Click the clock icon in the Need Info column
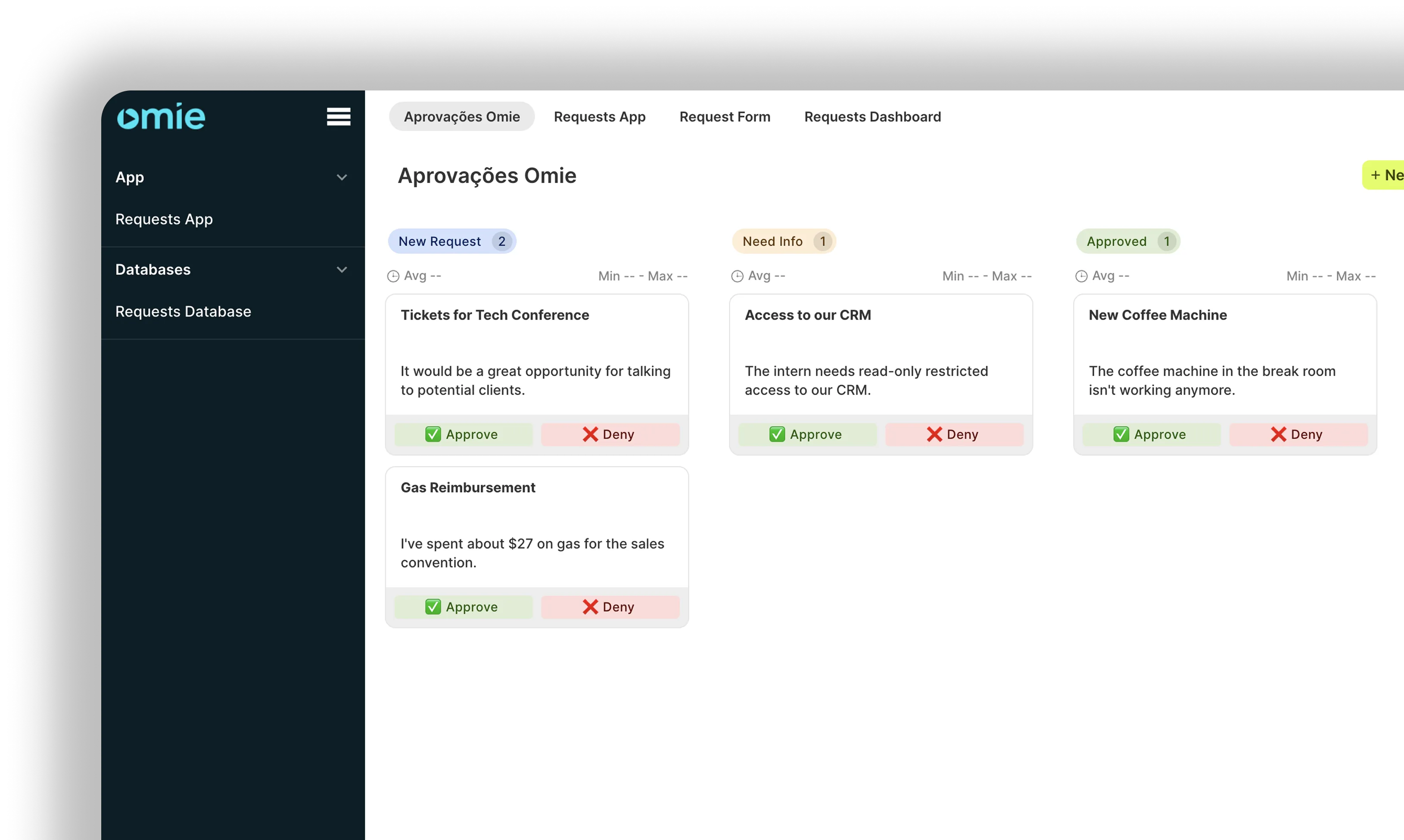The image size is (1404, 840). tap(738, 276)
